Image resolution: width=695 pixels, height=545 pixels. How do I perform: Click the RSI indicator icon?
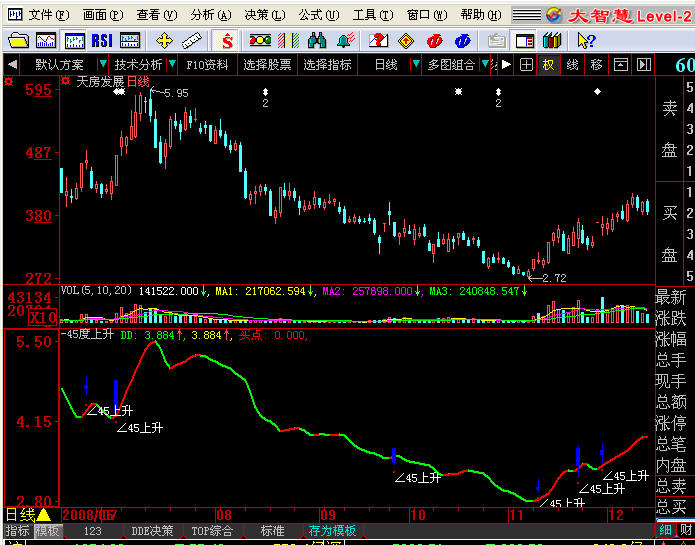pyautogui.click(x=102, y=41)
